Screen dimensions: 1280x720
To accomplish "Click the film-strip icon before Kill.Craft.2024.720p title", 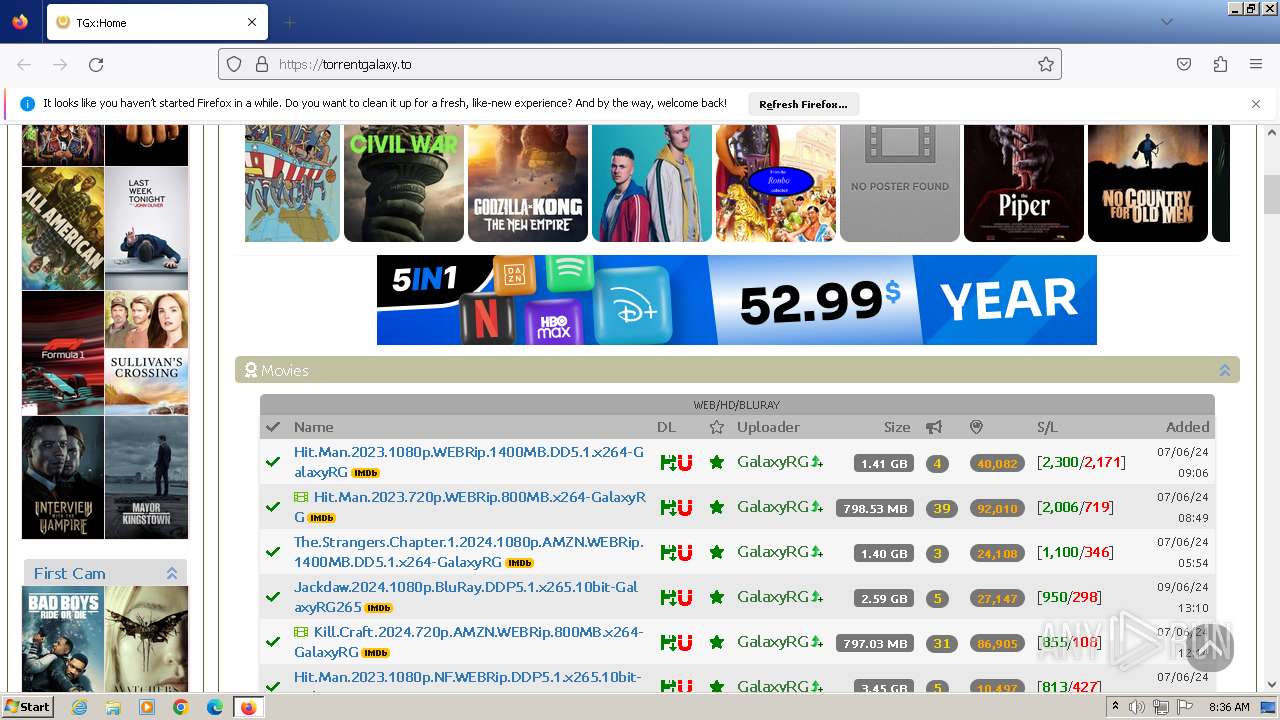I will pyautogui.click(x=301, y=632).
